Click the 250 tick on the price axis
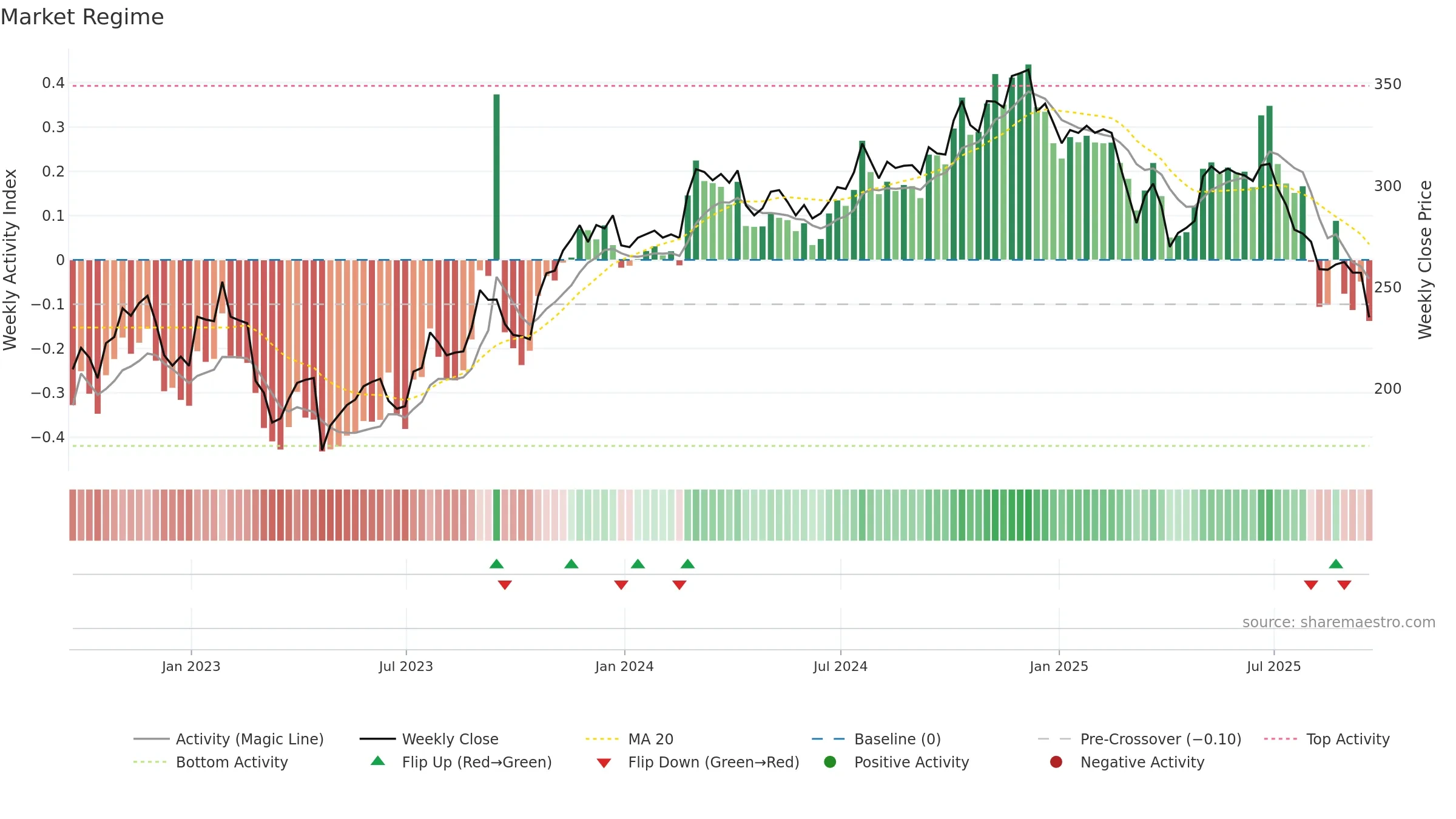 click(x=1388, y=288)
